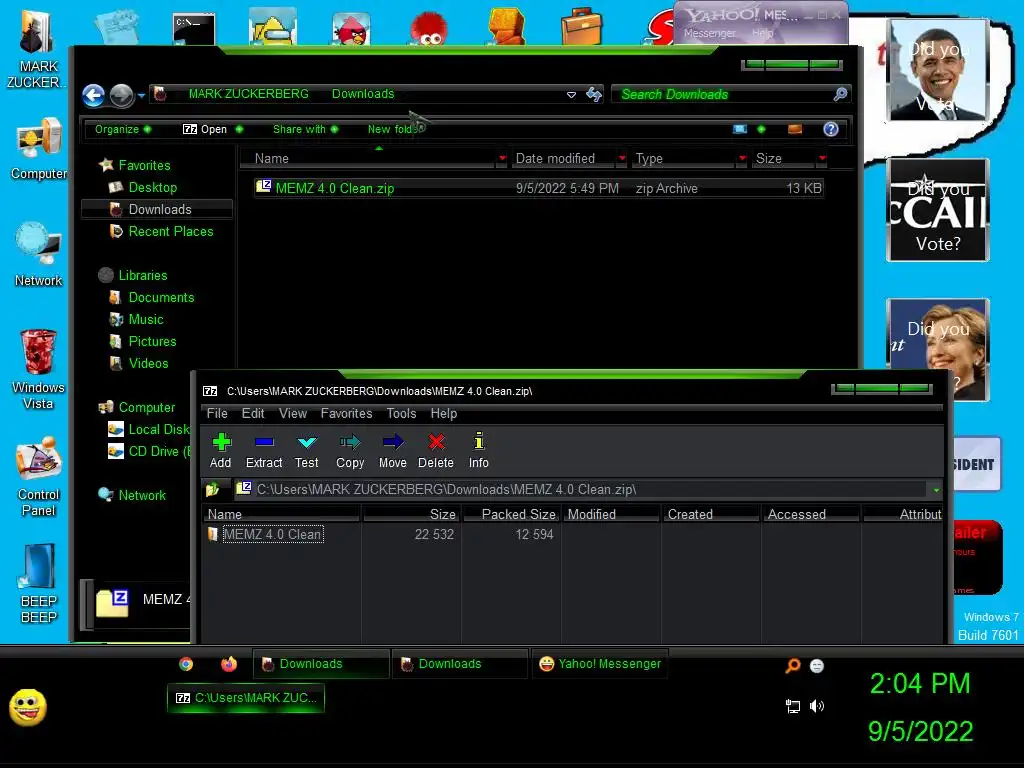Open the 7-Zip File menu

[x=217, y=413]
